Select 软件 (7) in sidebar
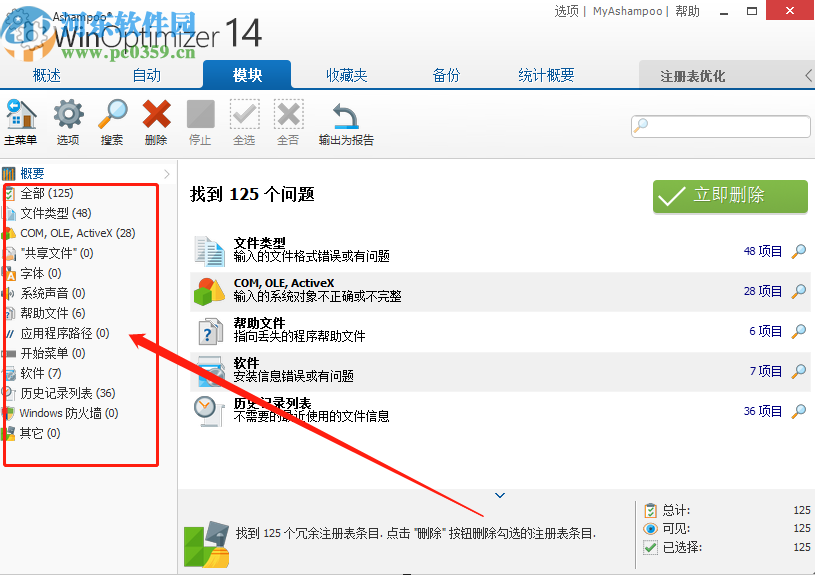The width and height of the screenshot is (815, 575). tap(41, 374)
